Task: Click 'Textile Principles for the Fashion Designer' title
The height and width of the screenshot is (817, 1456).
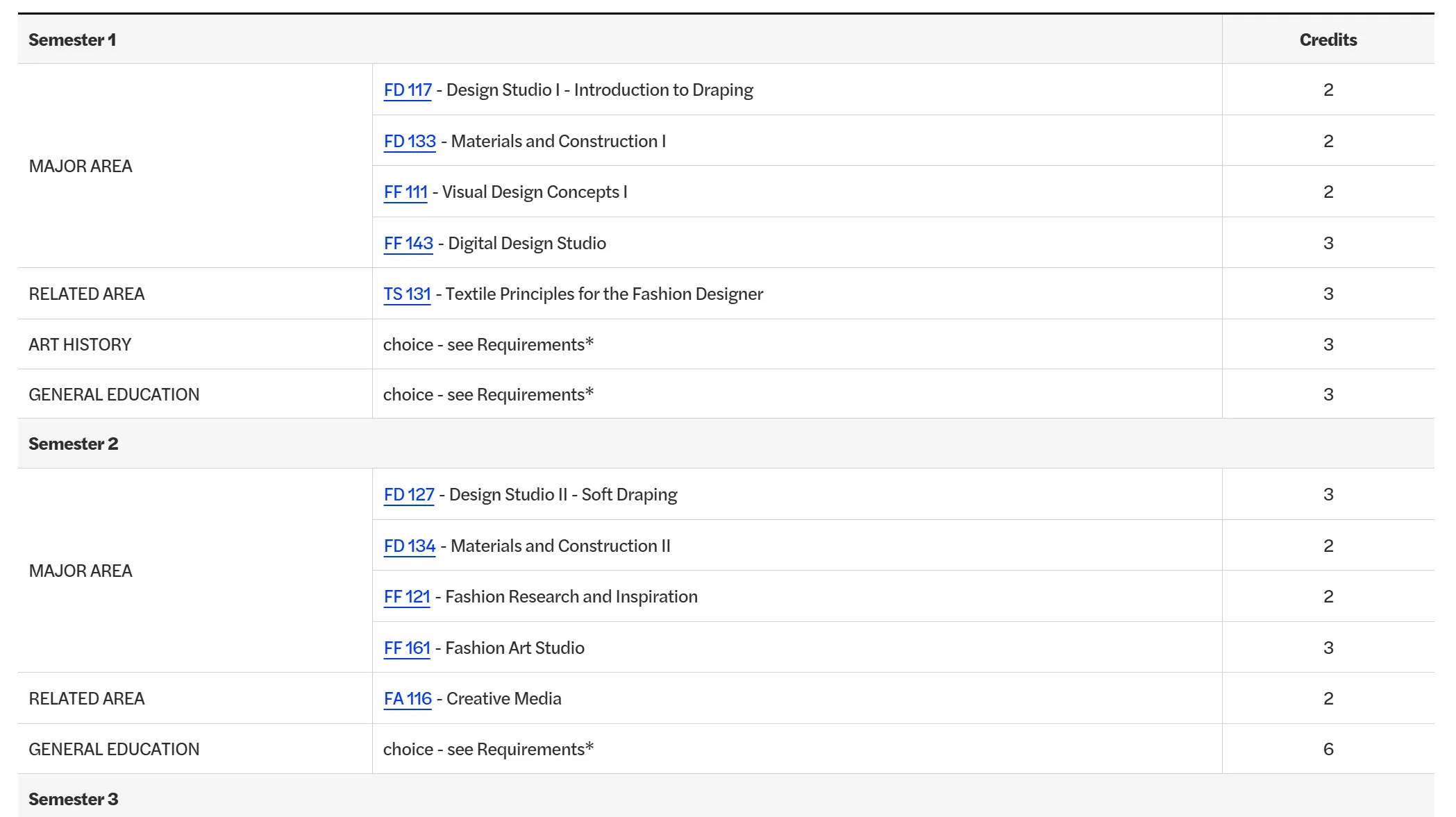Action: [604, 294]
